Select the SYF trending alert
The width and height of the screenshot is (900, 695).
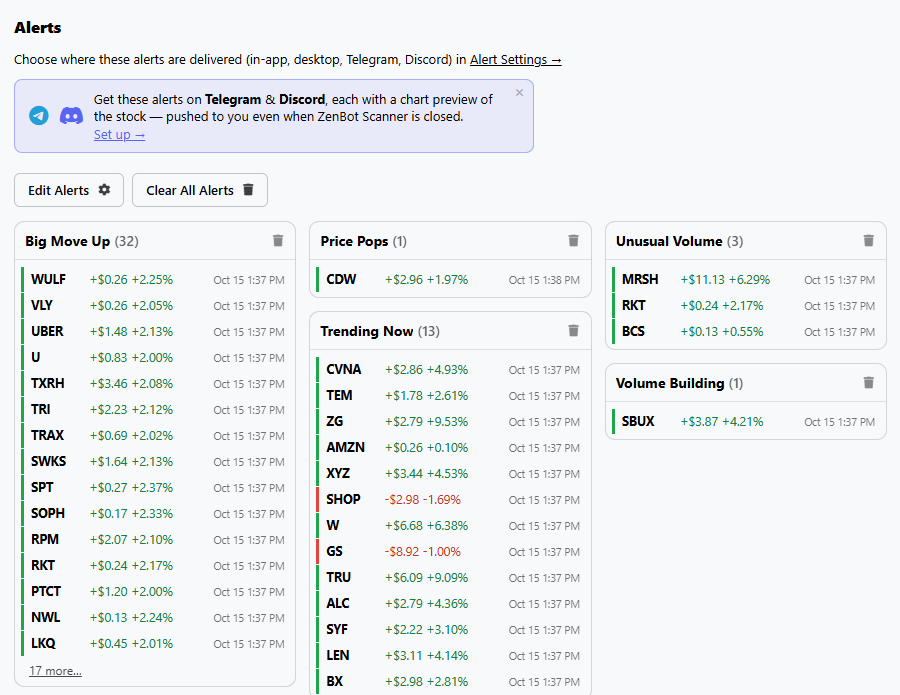(451, 630)
